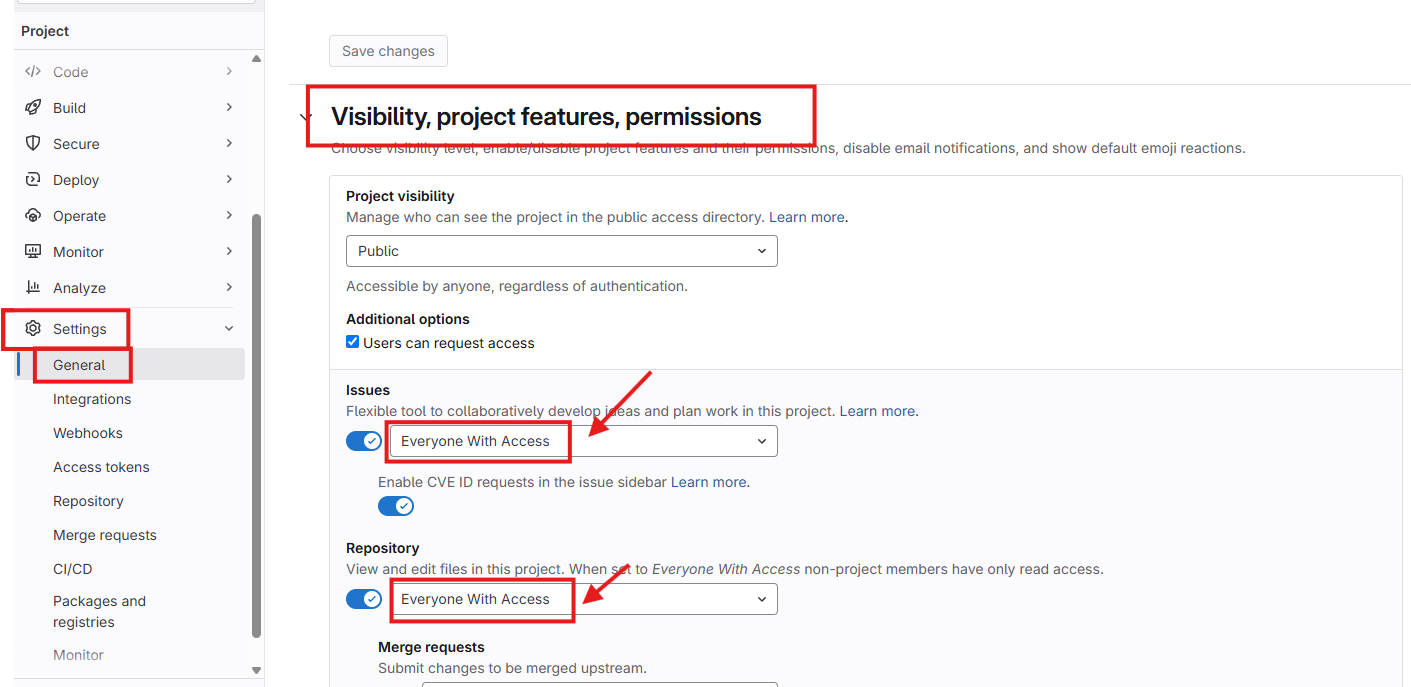The height and width of the screenshot is (687, 1411).
Task: Click the Analyze chart icon
Action: [x=33, y=288]
